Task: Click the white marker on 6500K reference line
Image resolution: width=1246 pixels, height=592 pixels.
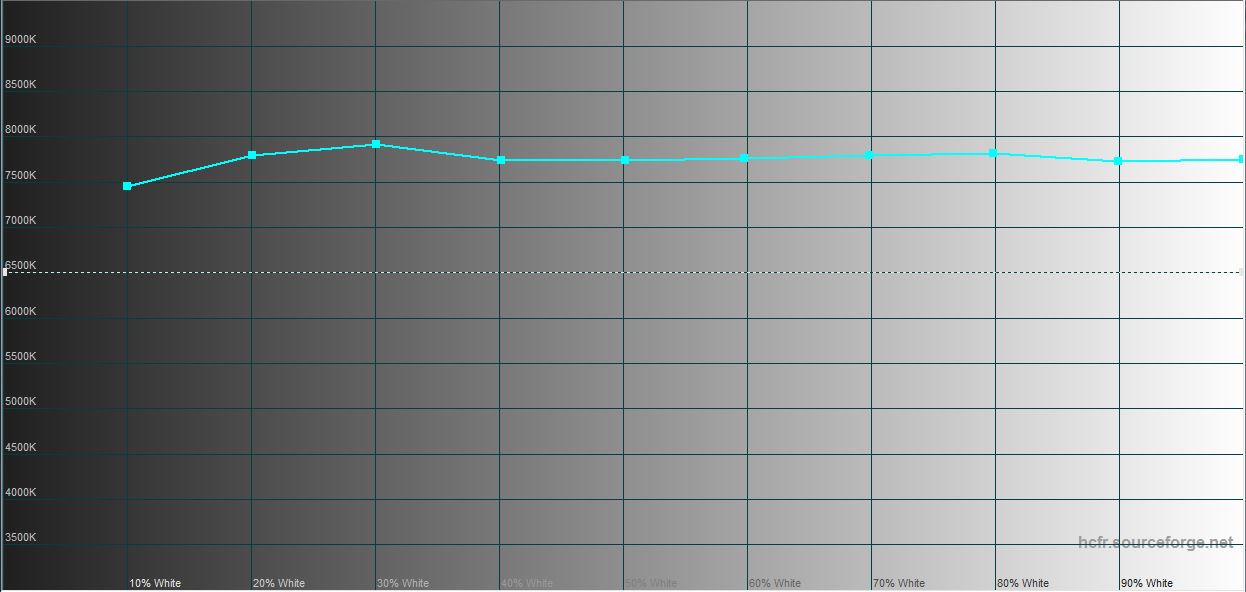Action: point(5,272)
